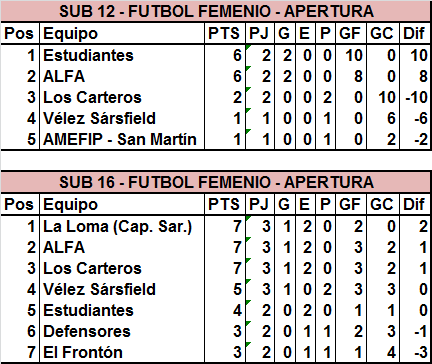Image resolution: width=432 pixels, height=364 pixels.
Task: Select the Equipo header in SUB 16 table
Action: [x=122, y=204]
